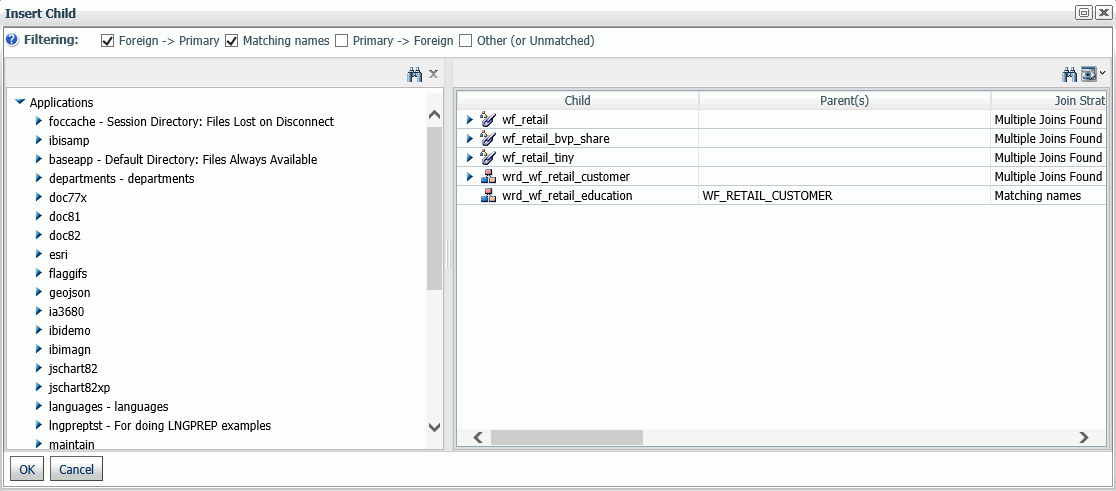Expand the foccache session directory node
The height and width of the screenshot is (491, 1116).
39,122
